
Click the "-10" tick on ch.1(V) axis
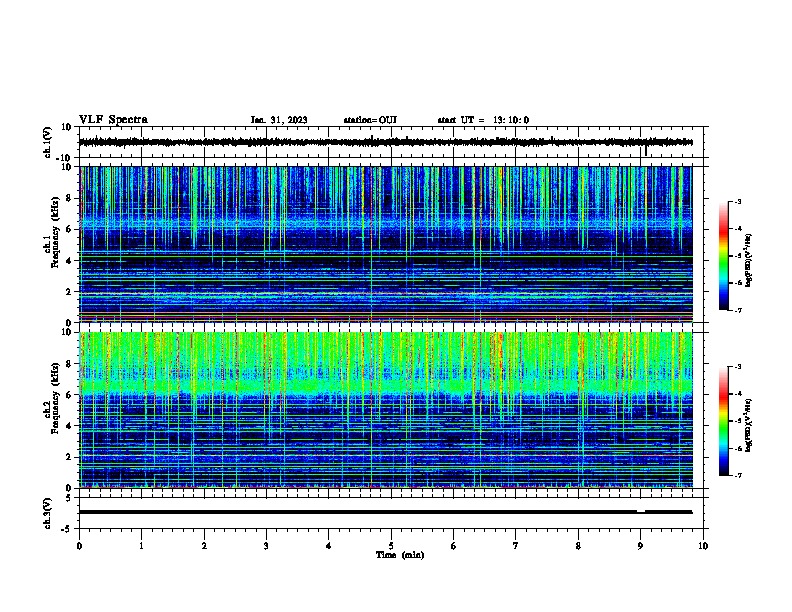coord(65,158)
